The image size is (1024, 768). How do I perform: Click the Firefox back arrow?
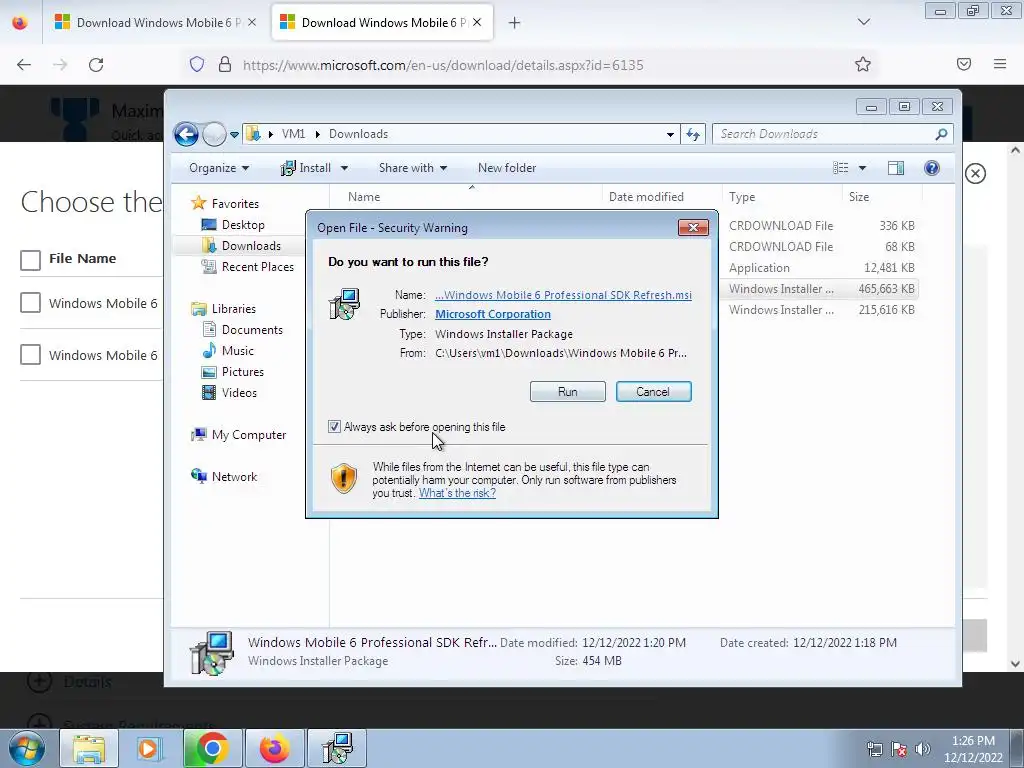[x=24, y=65]
